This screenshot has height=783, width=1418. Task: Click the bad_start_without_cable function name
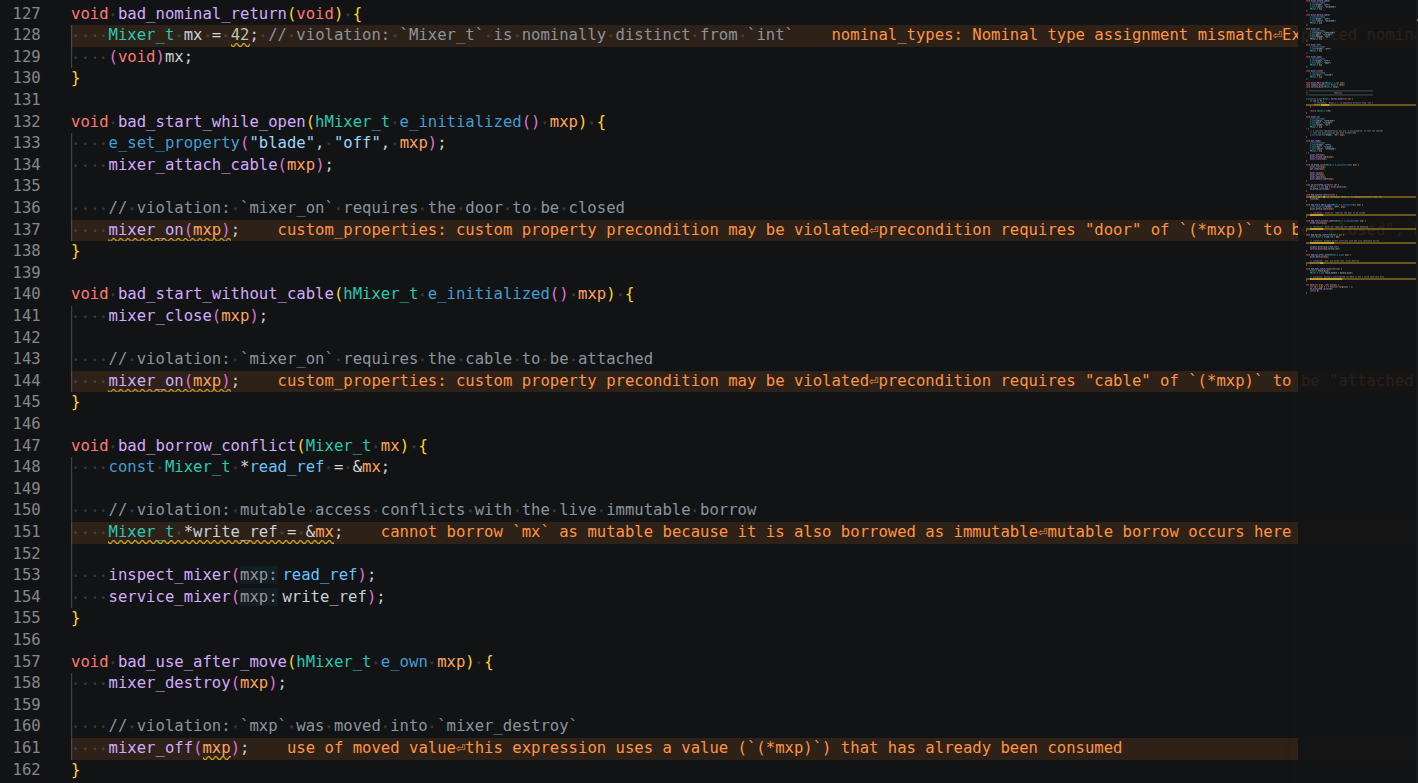coord(225,294)
